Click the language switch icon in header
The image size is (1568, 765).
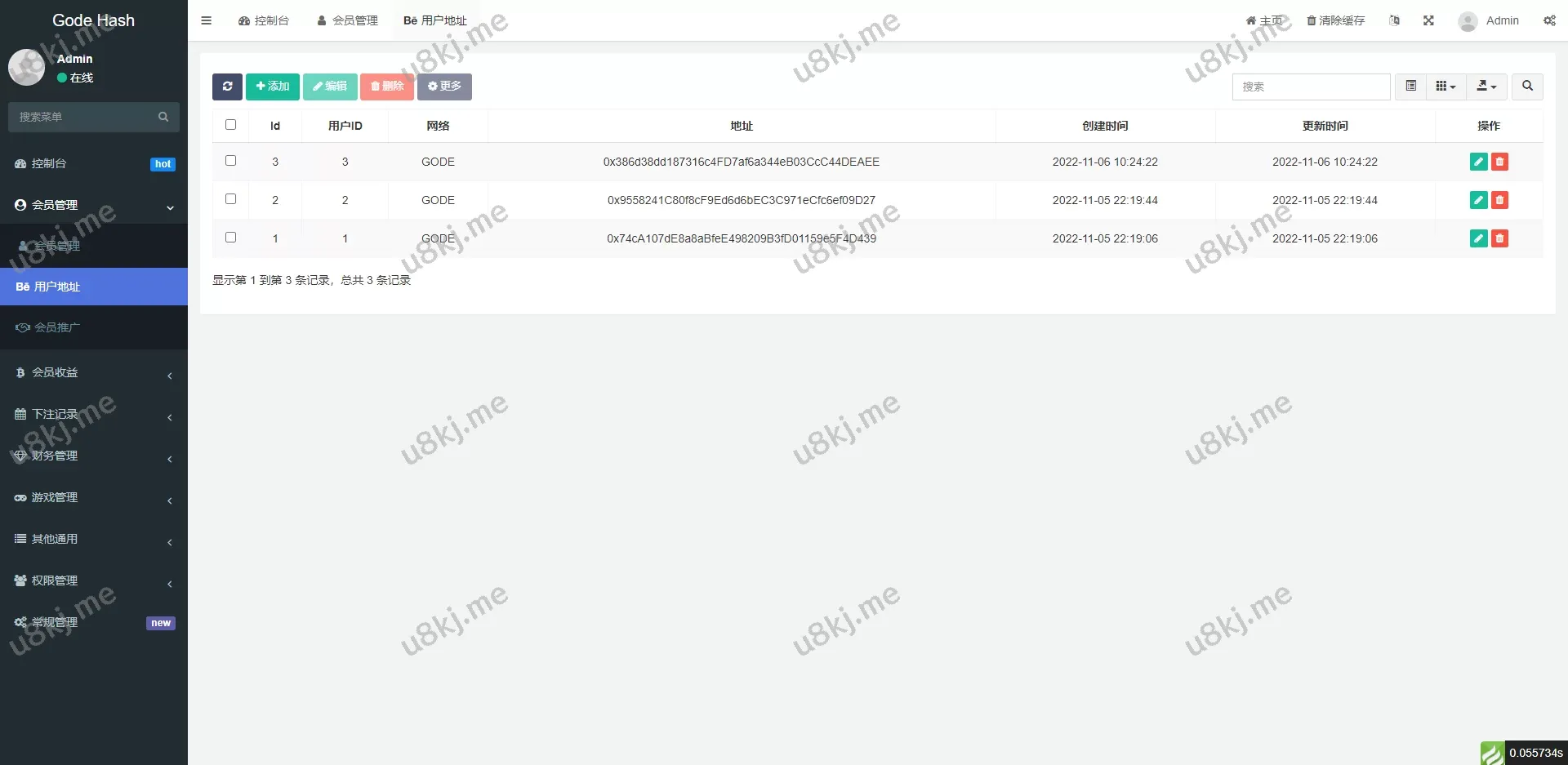click(1395, 20)
